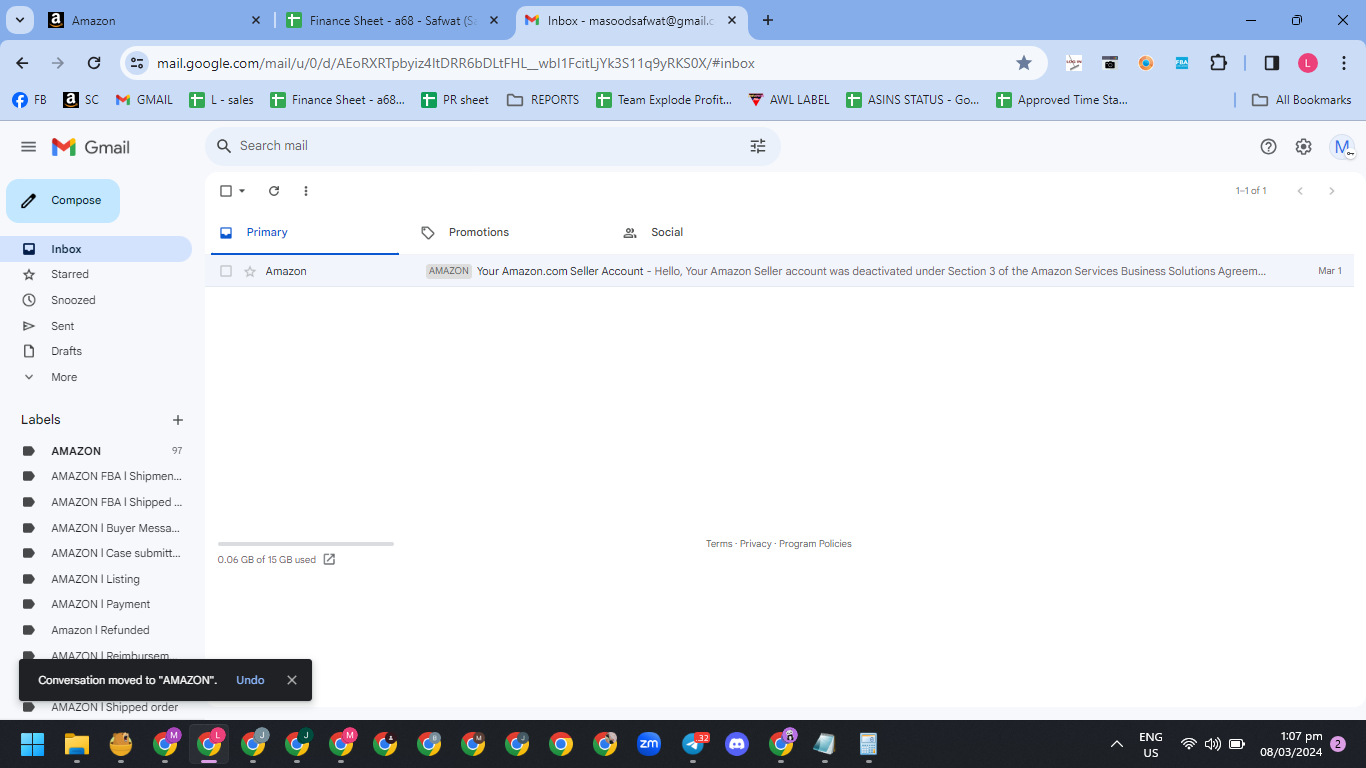Open the tab search dropdown
The width and height of the screenshot is (1366, 768).
point(19,20)
